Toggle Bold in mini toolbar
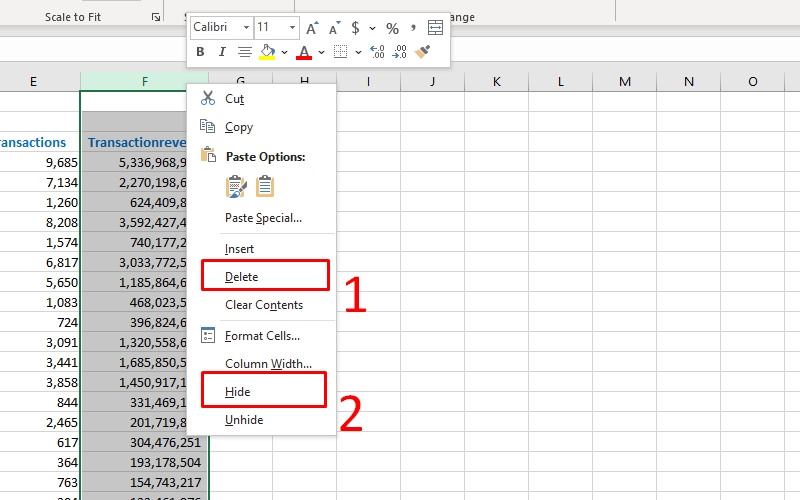Image resolution: width=800 pixels, height=500 pixels. tap(200, 52)
